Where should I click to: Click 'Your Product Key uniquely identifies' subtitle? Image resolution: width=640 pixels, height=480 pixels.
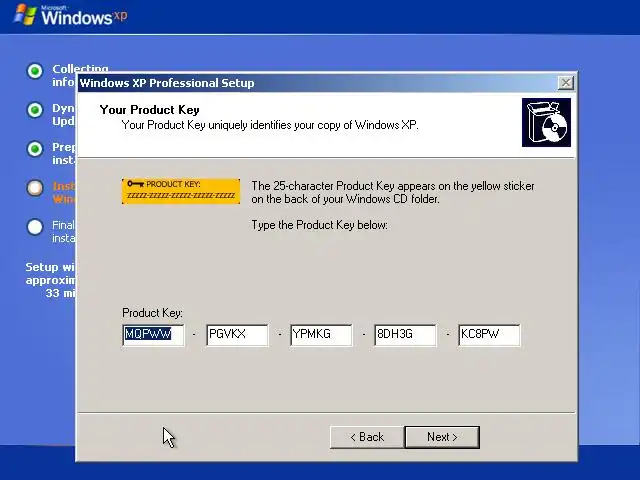pyautogui.click(x=270, y=125)
